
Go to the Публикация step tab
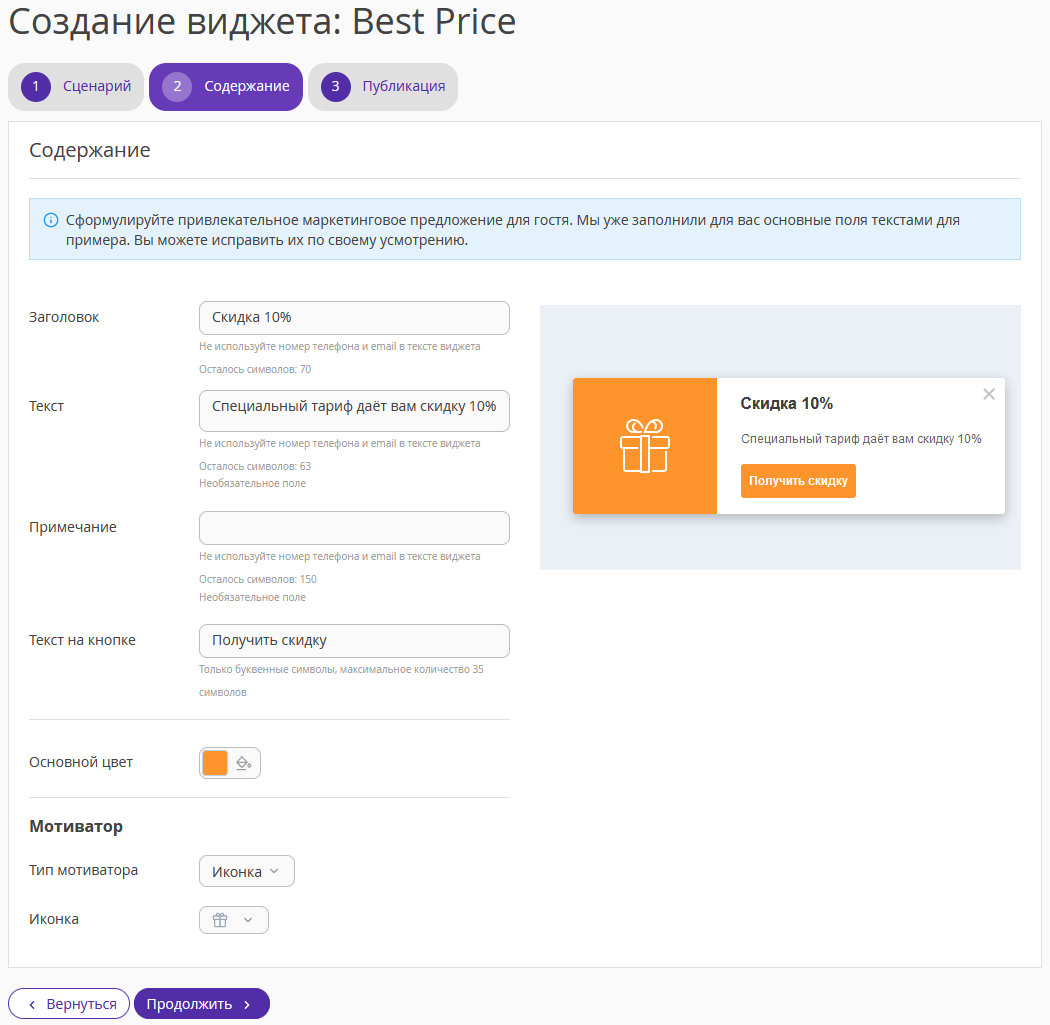pyautogui.click(x=382, y=86)
